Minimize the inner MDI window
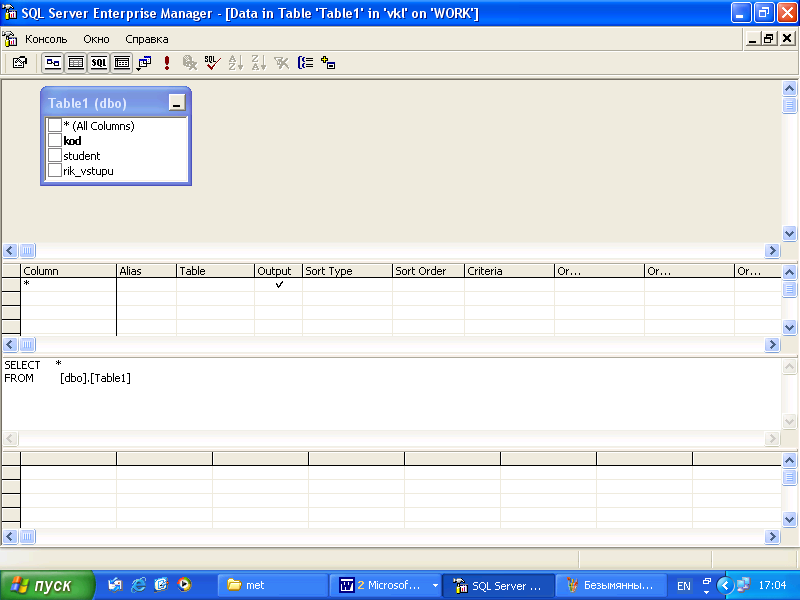Viewport: 800px width, 600px height. point(752,38)
